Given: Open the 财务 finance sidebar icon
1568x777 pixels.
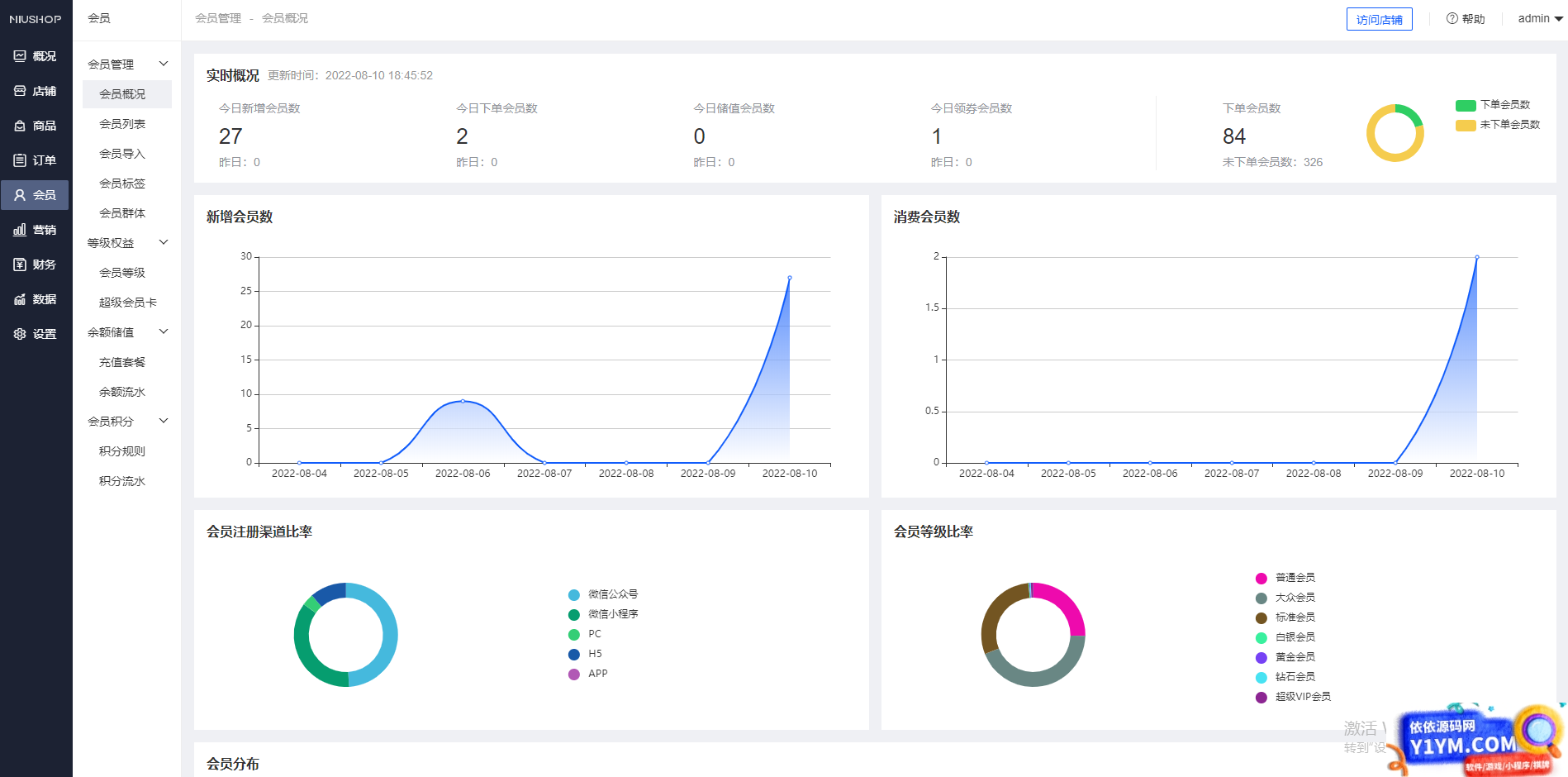Looking at the screenshot, I should (x=20, y=265).
